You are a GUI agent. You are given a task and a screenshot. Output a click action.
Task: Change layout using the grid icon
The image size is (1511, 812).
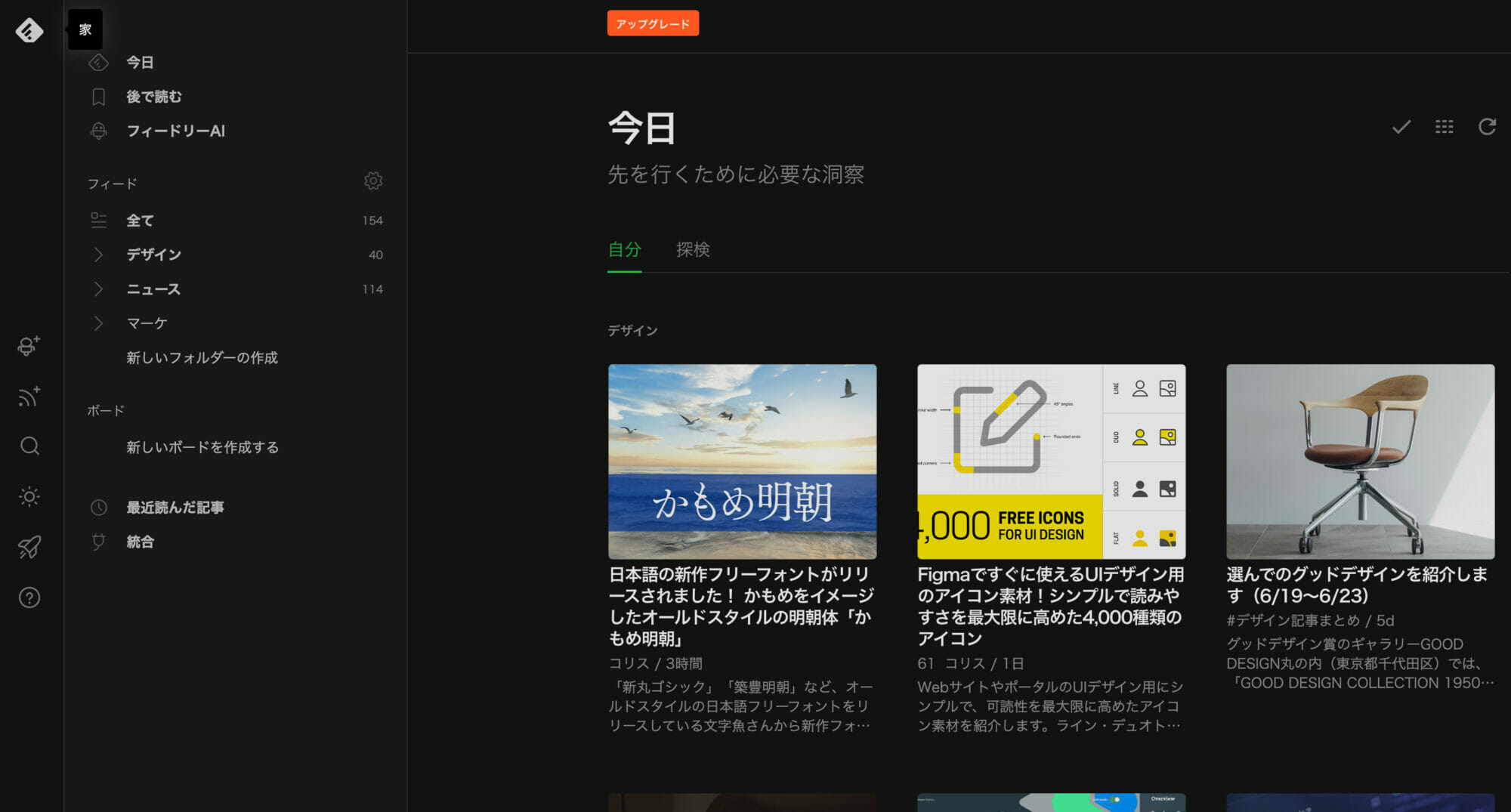click(1444, 127)
